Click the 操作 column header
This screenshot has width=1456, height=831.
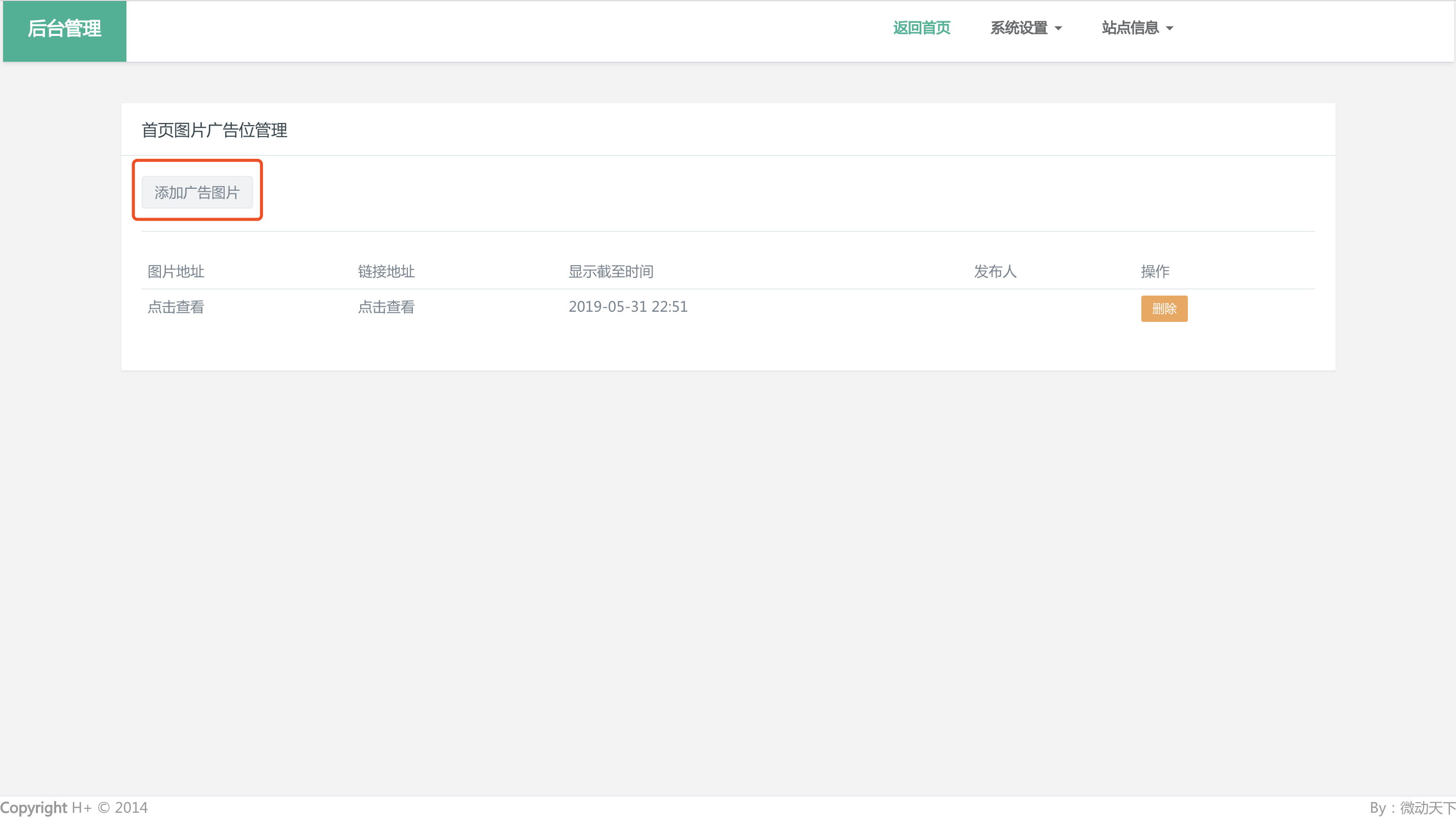point(1155,272)
